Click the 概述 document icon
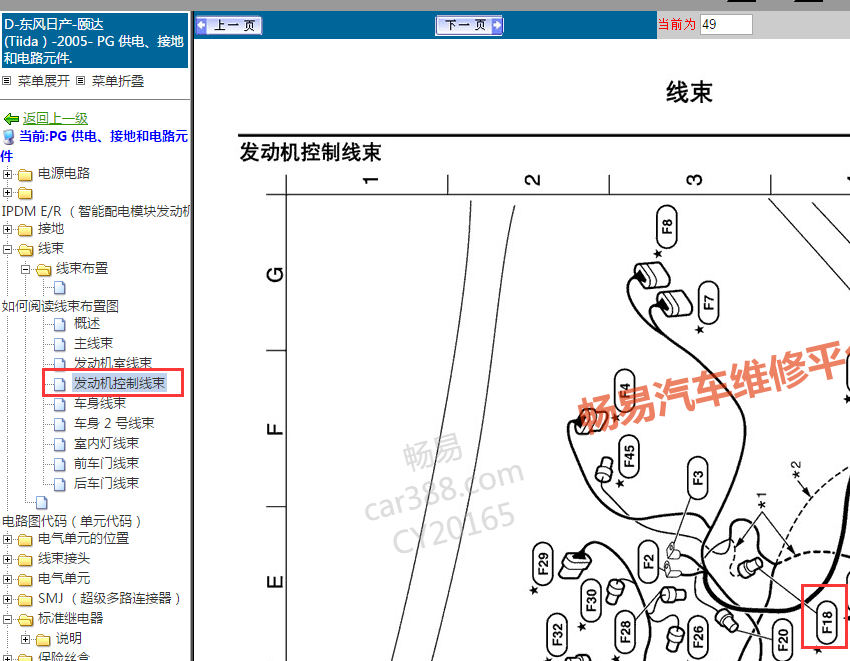The width and height of the screenshot is (850, 661). point(60,324)
